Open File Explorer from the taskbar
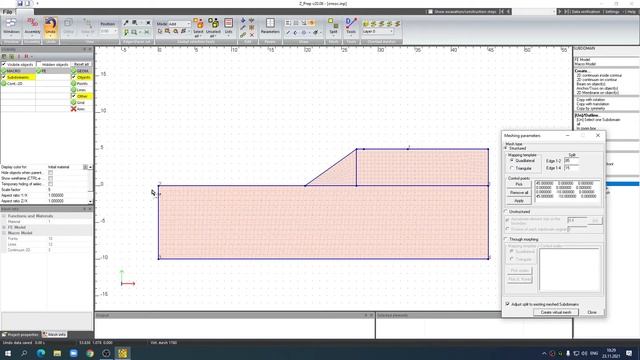 pos(57,353)
